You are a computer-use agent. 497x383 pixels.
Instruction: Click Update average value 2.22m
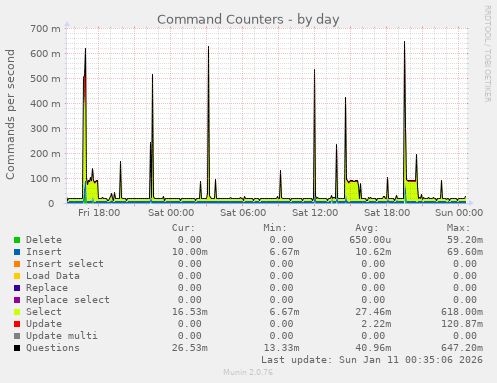(x=376, y=324)
